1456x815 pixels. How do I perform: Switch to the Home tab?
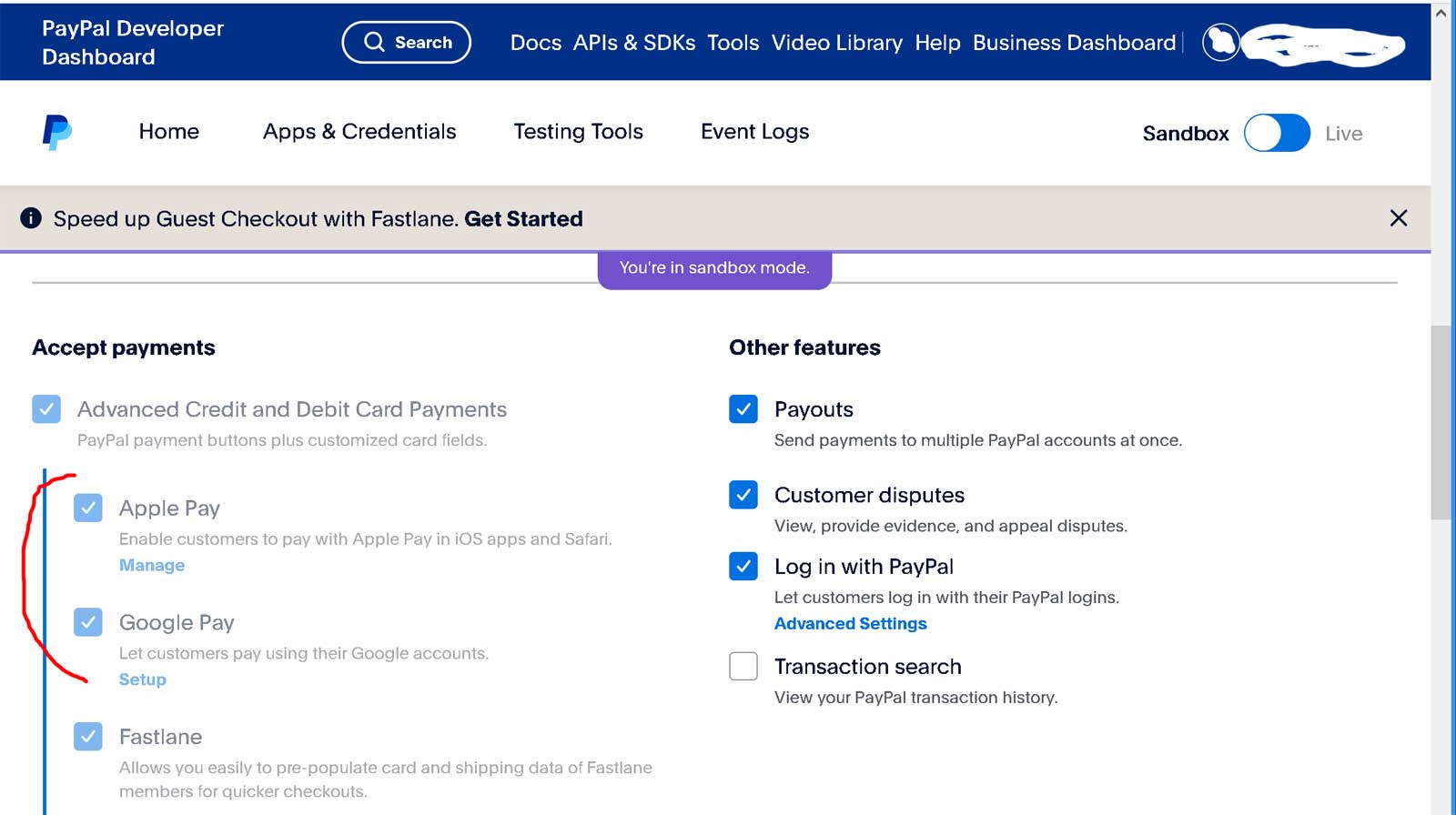click(x=169, y=132)
